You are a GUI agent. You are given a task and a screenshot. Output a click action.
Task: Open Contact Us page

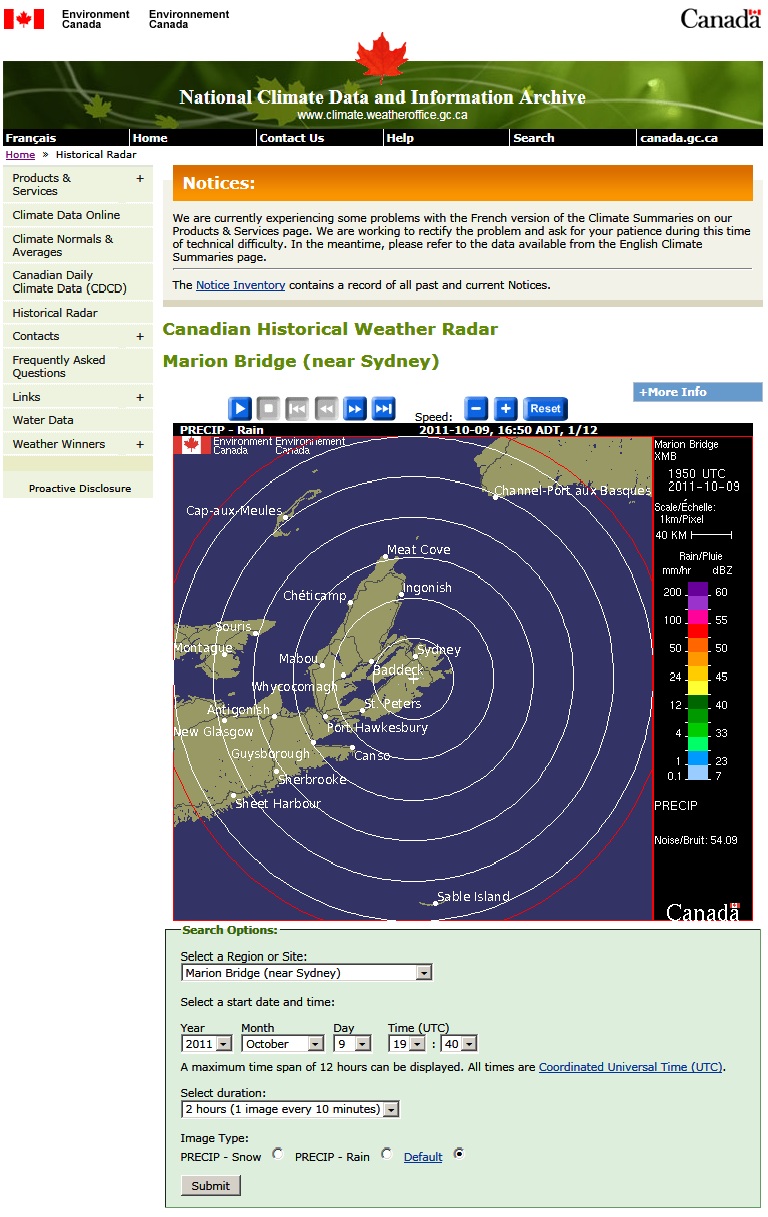[292, 138]
